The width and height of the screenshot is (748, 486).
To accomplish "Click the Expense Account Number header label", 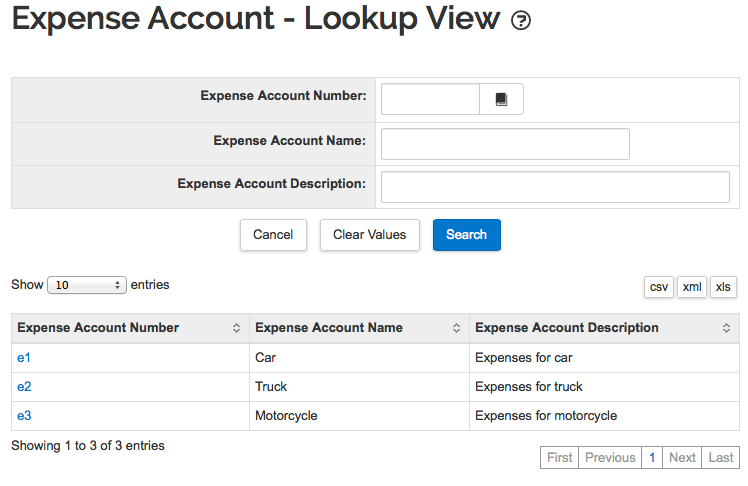I will [x=98, y=328].
